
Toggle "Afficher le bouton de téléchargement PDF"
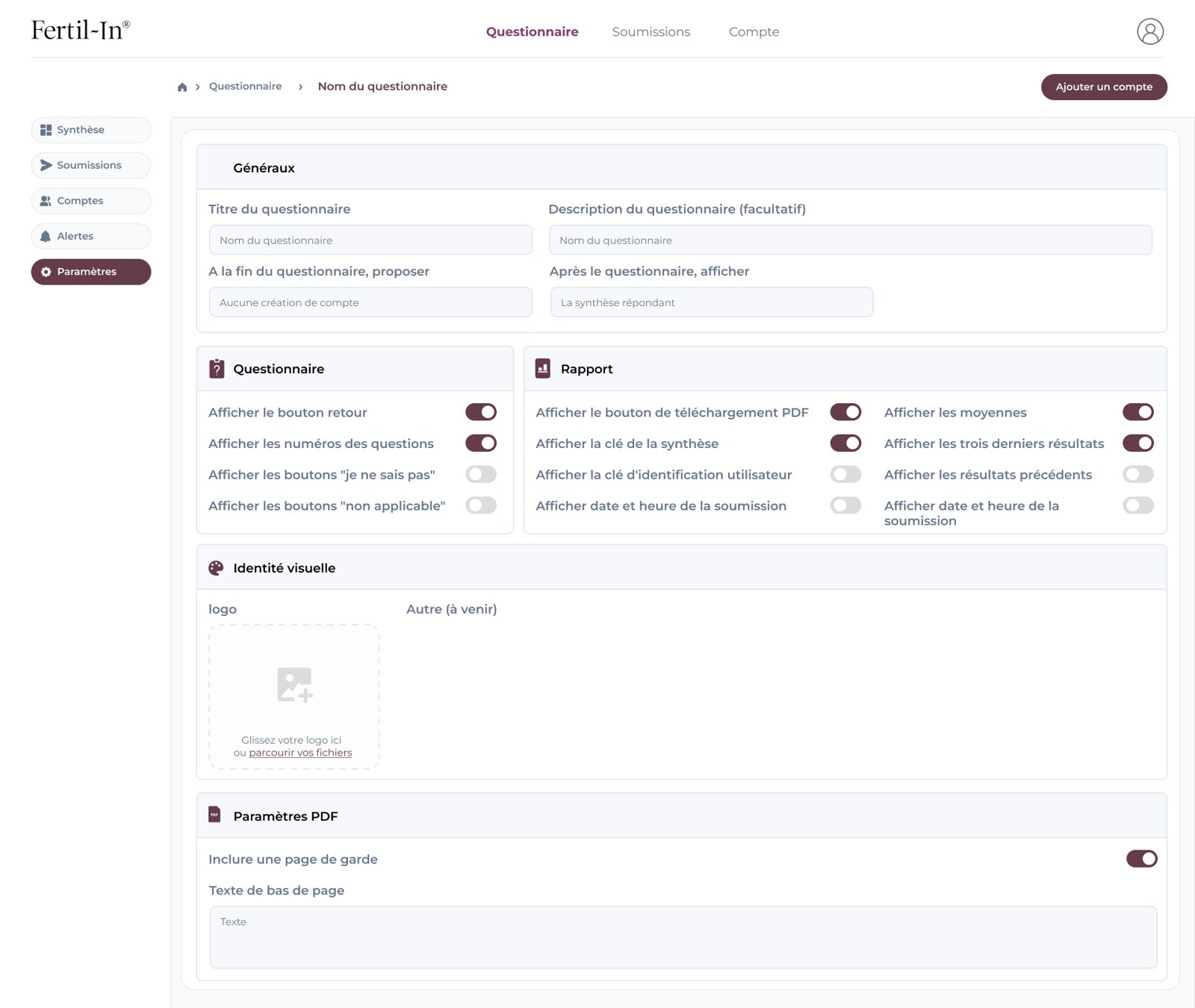coord(845,412)
